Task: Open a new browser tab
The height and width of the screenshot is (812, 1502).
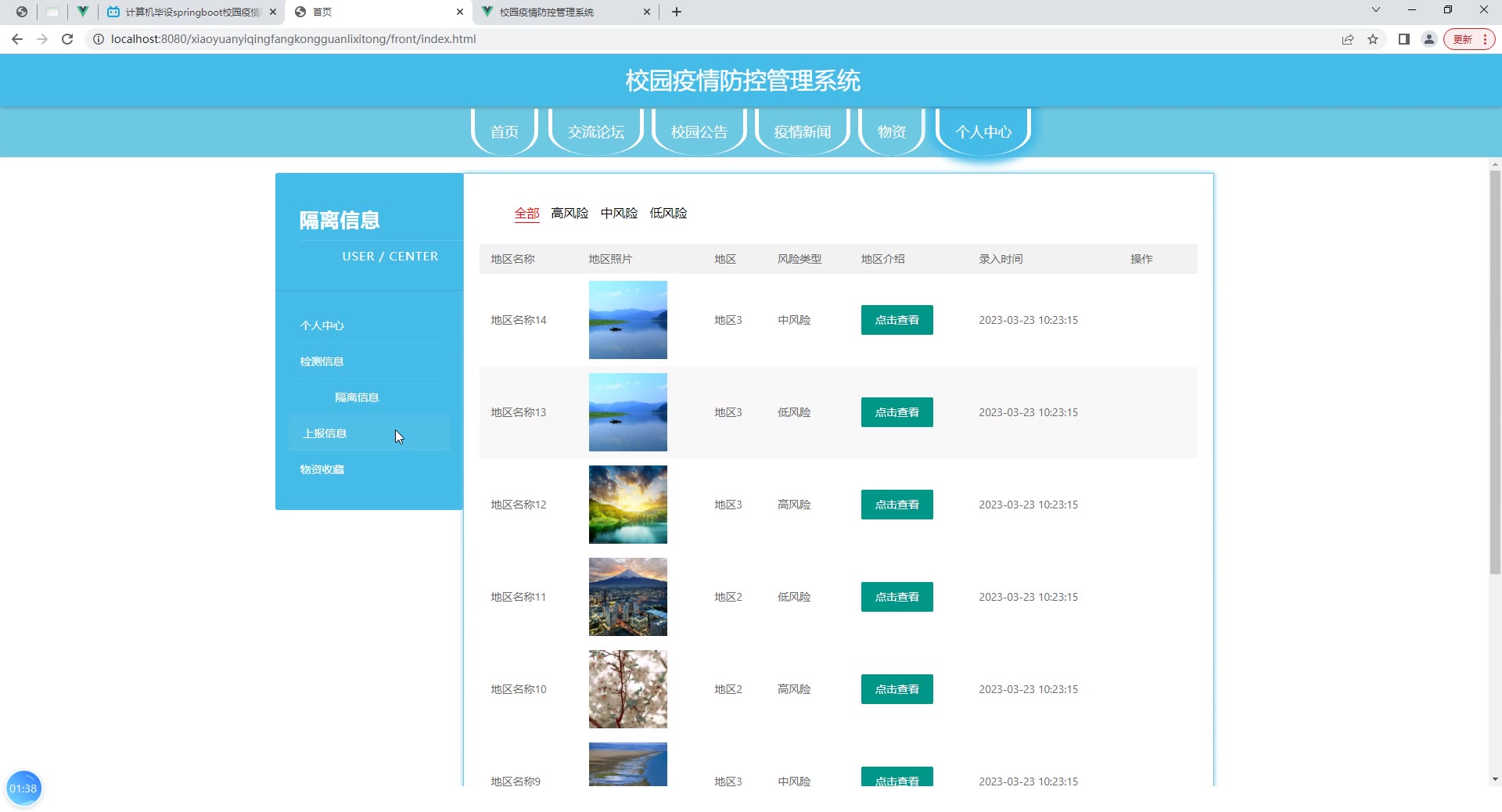Action: (x=677, y=12)
